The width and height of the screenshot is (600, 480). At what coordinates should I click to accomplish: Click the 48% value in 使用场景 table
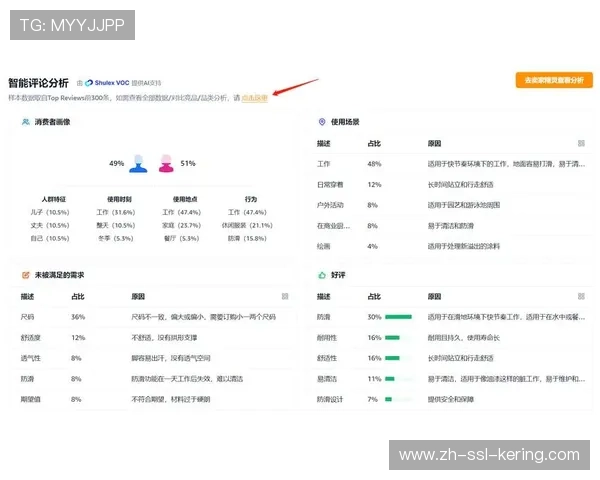click(x=374, y=164)
